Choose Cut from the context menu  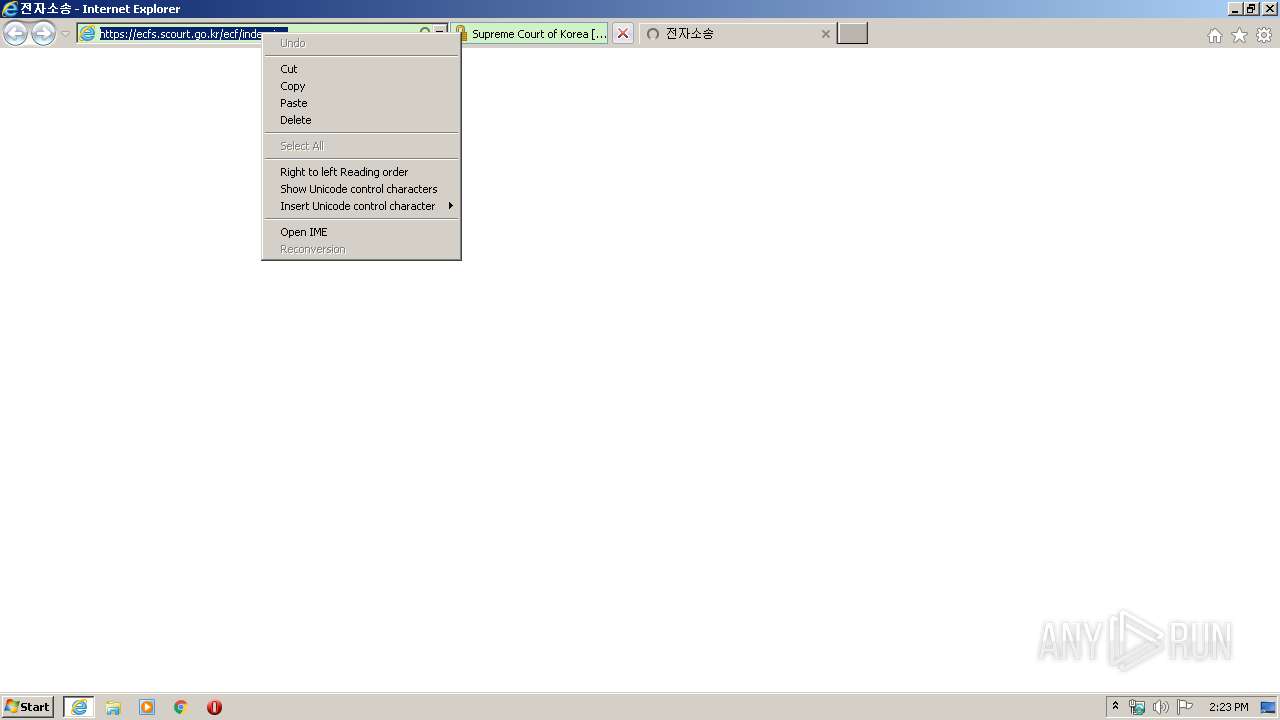point(361,69)
